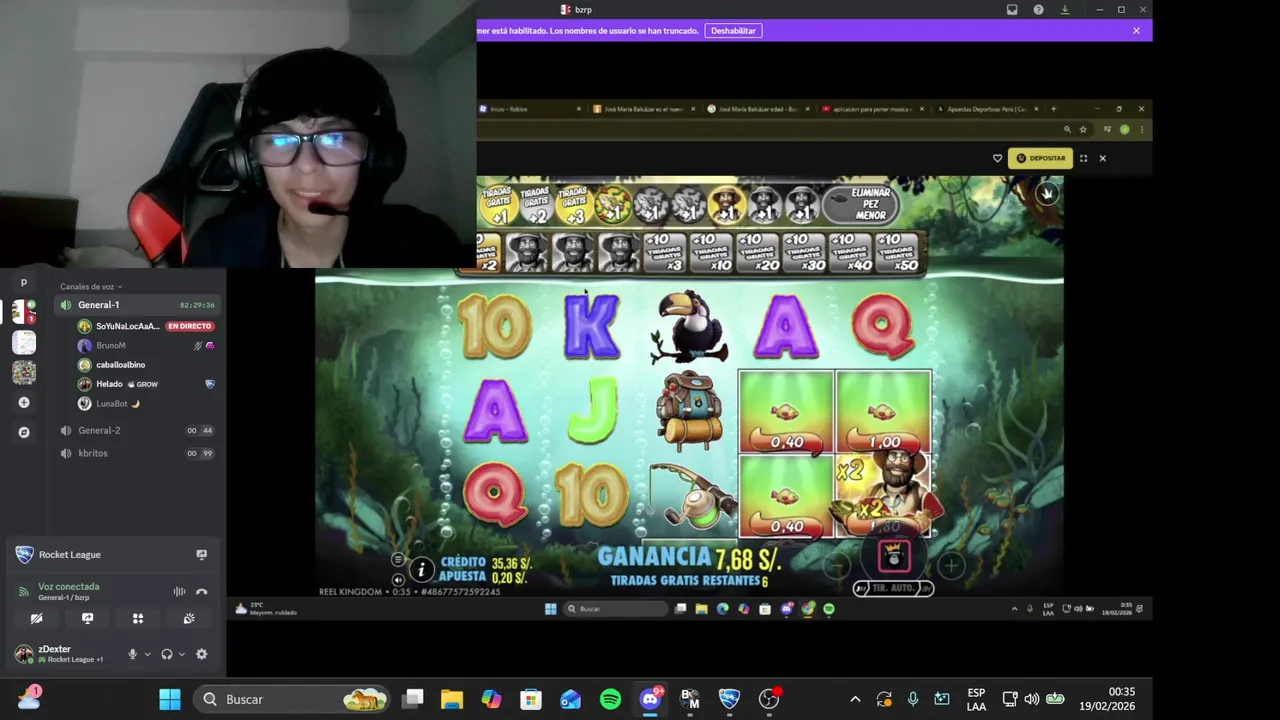Click the Discord download update arrow icon
The width and height of the screenshot is (1280, 720).
(1064, 10)
